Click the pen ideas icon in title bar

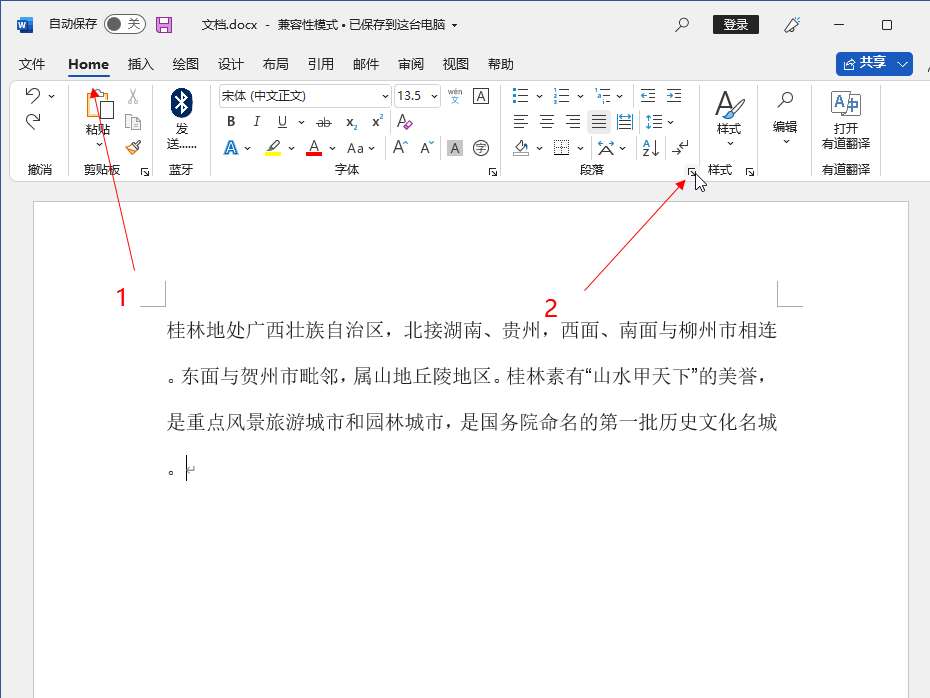(x=792, y=24)
